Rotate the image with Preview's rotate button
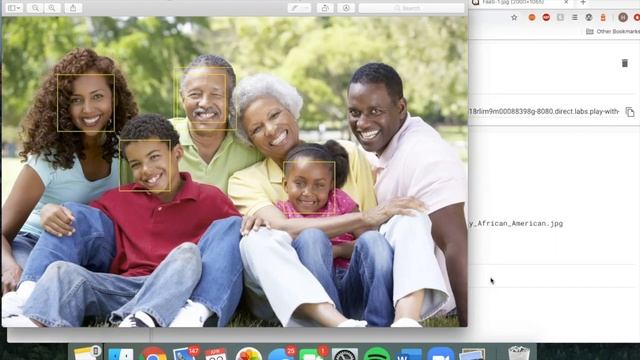Screen dimensions: 640x360 325,8
